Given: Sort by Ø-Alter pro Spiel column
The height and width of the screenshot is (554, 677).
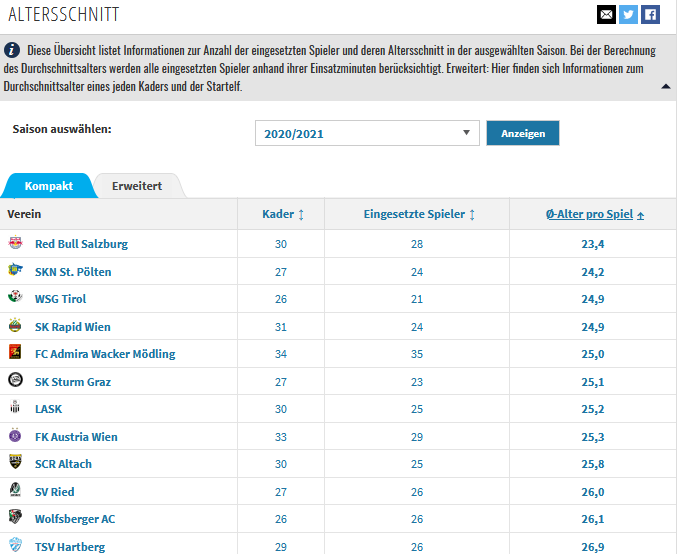Looking at the screenshot, I should (x=595, y=214).
